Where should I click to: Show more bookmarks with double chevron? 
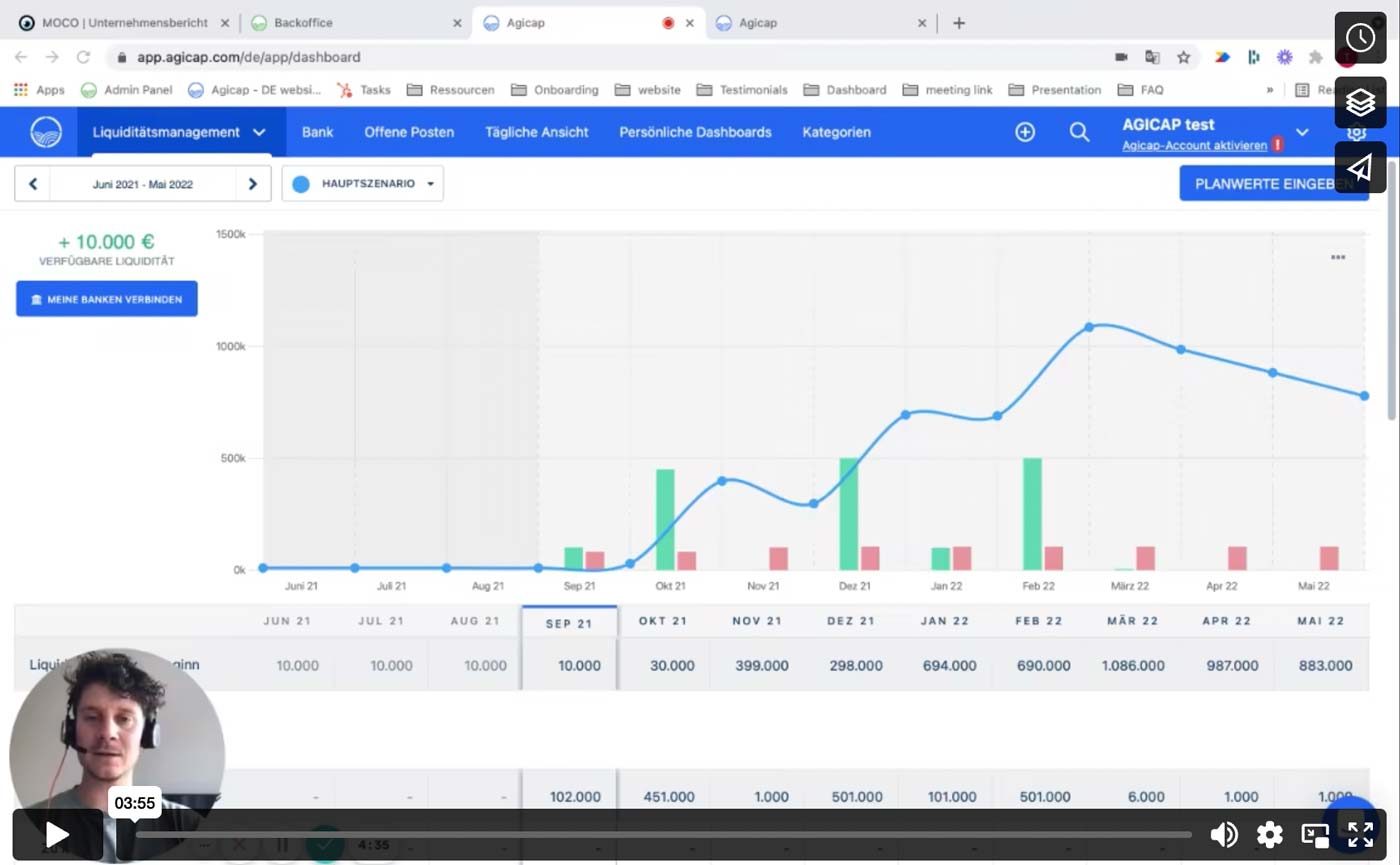(x=1270, y=89)
